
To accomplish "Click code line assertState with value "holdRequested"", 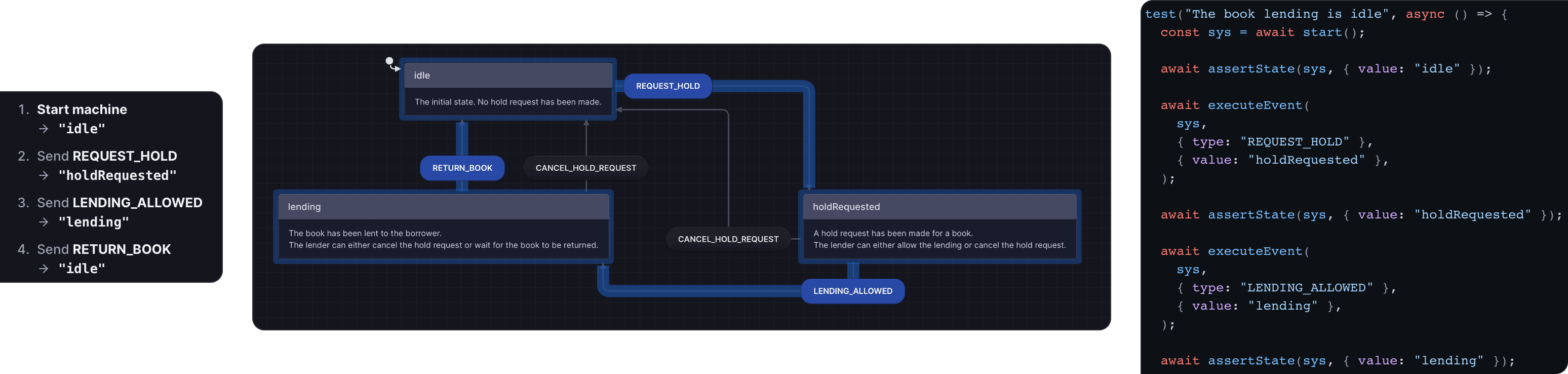I will click(x=1361, y=215).
